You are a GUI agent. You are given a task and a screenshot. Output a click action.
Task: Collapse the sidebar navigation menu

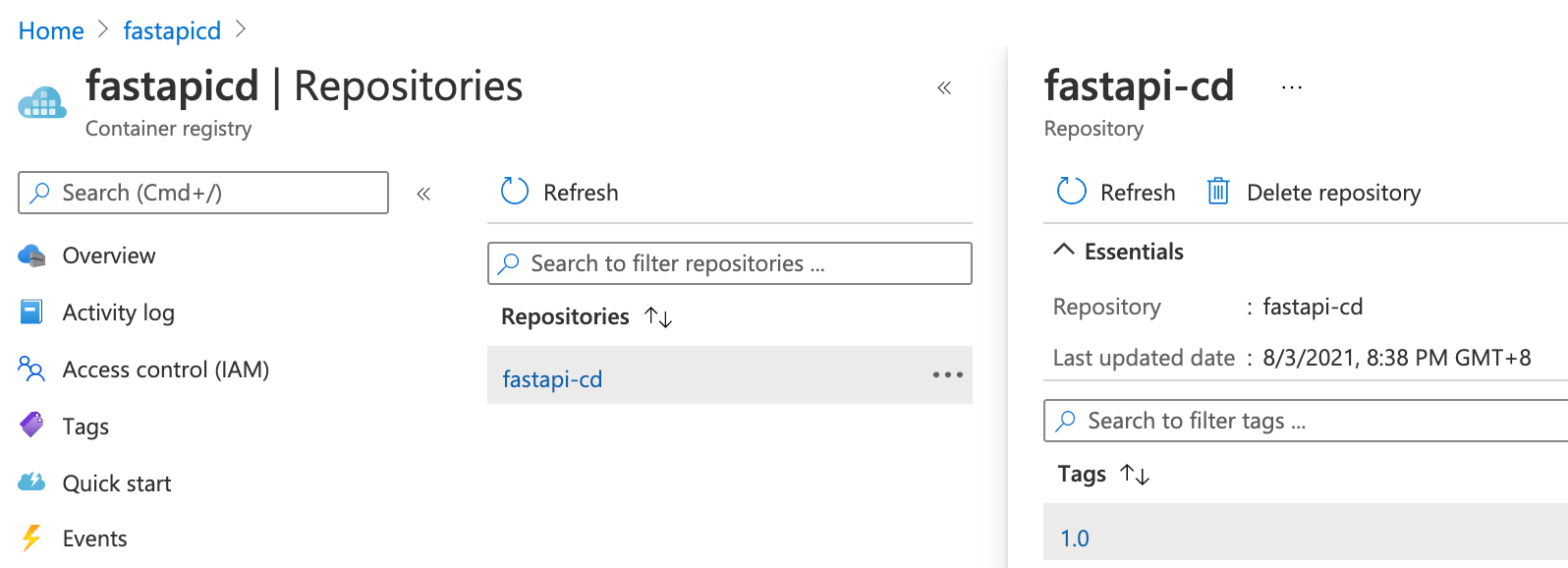(423, 194)
